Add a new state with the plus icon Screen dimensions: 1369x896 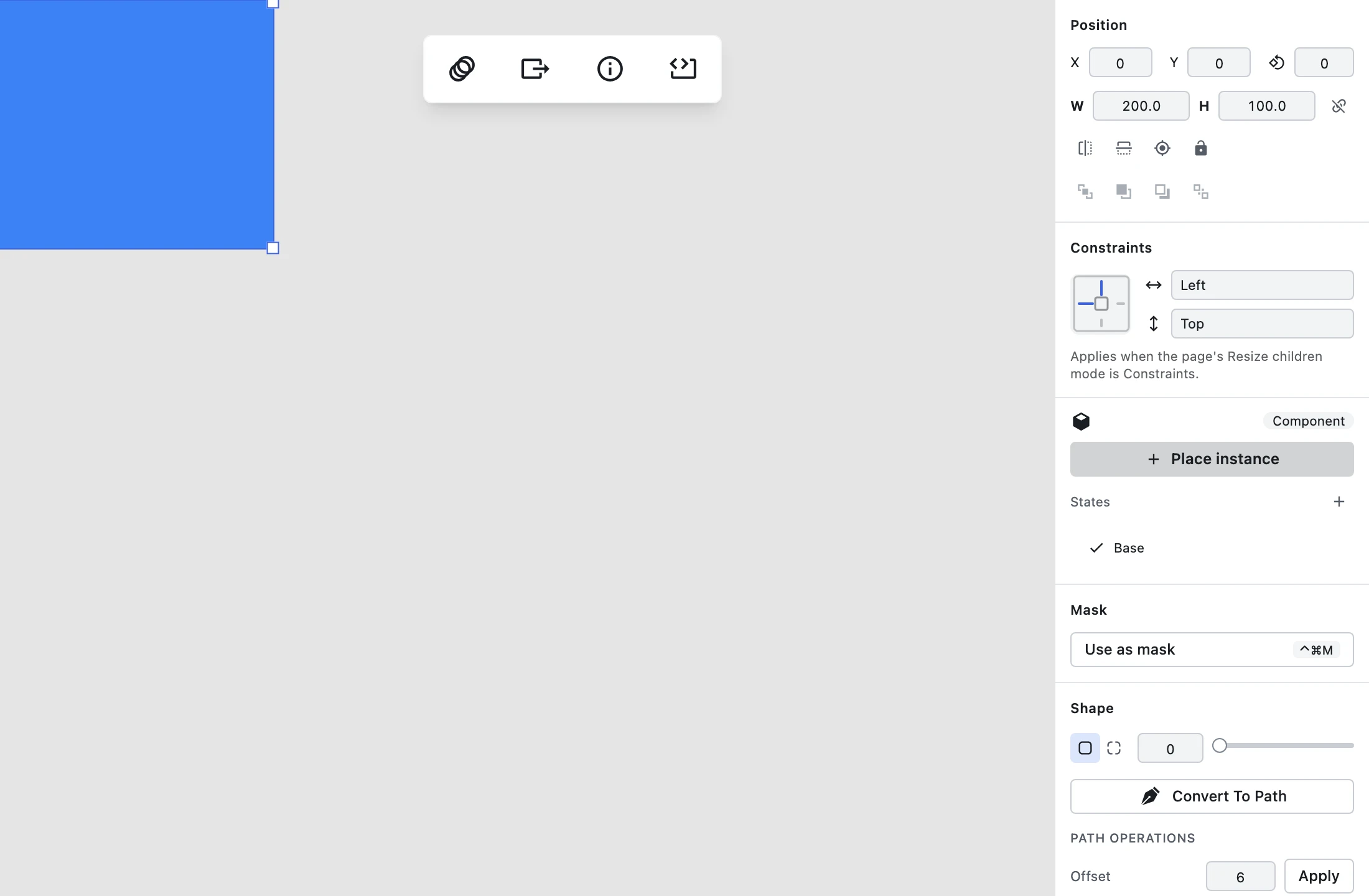[1339, 502]
